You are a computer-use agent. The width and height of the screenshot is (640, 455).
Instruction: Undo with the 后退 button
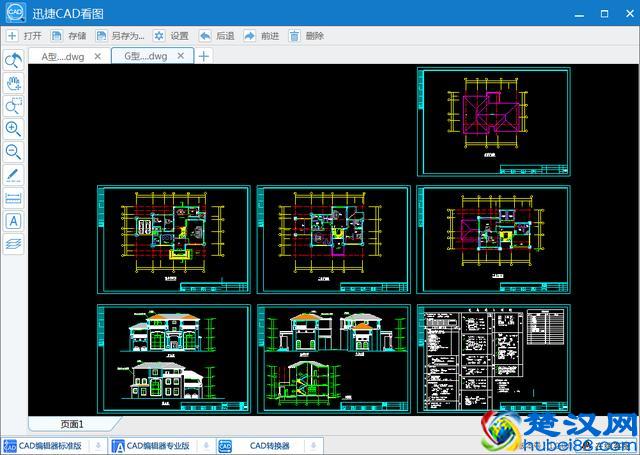[x=217, y=36]
